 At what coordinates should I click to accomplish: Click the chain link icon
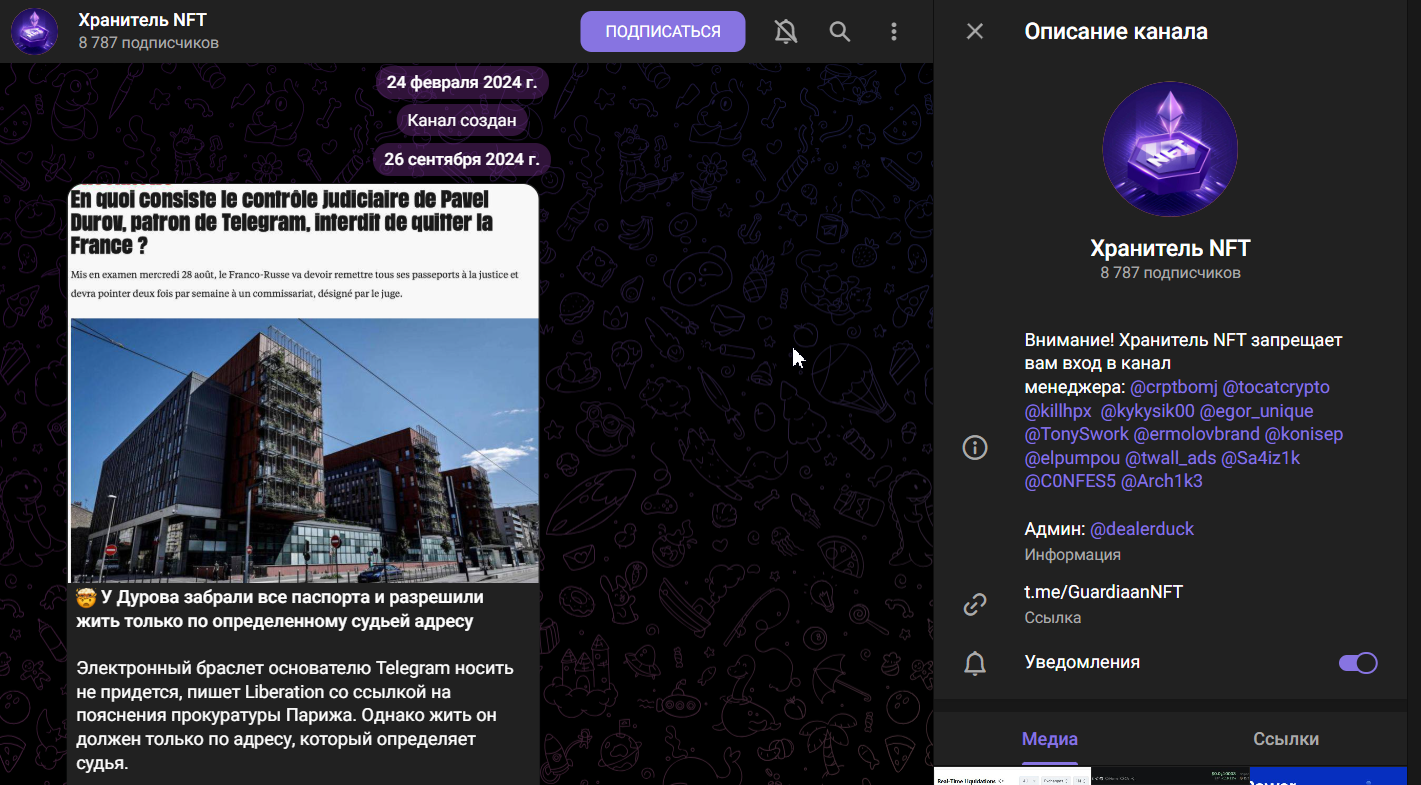[x=975, y=604]
